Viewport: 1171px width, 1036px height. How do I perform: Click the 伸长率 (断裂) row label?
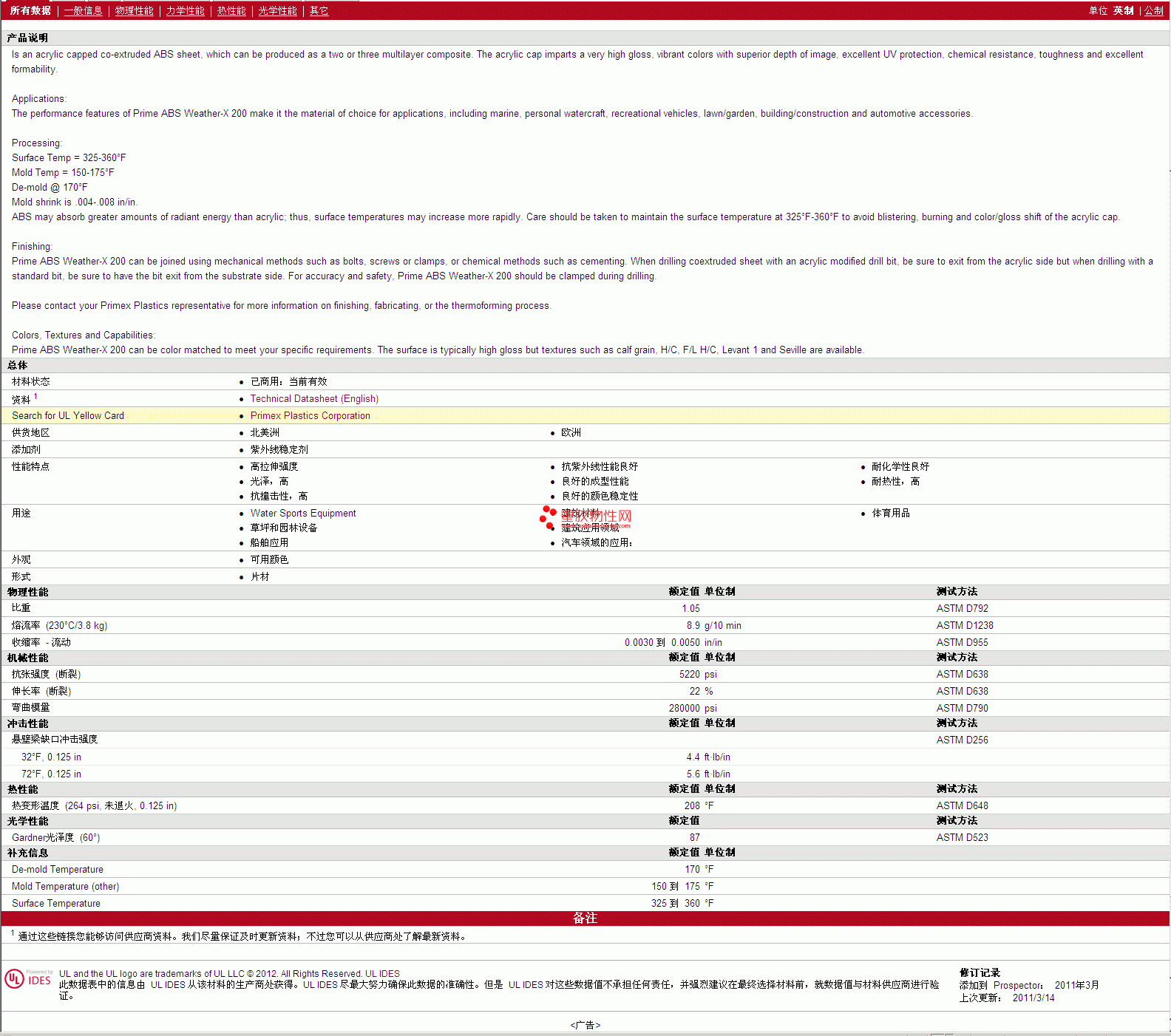coord(41,691)
